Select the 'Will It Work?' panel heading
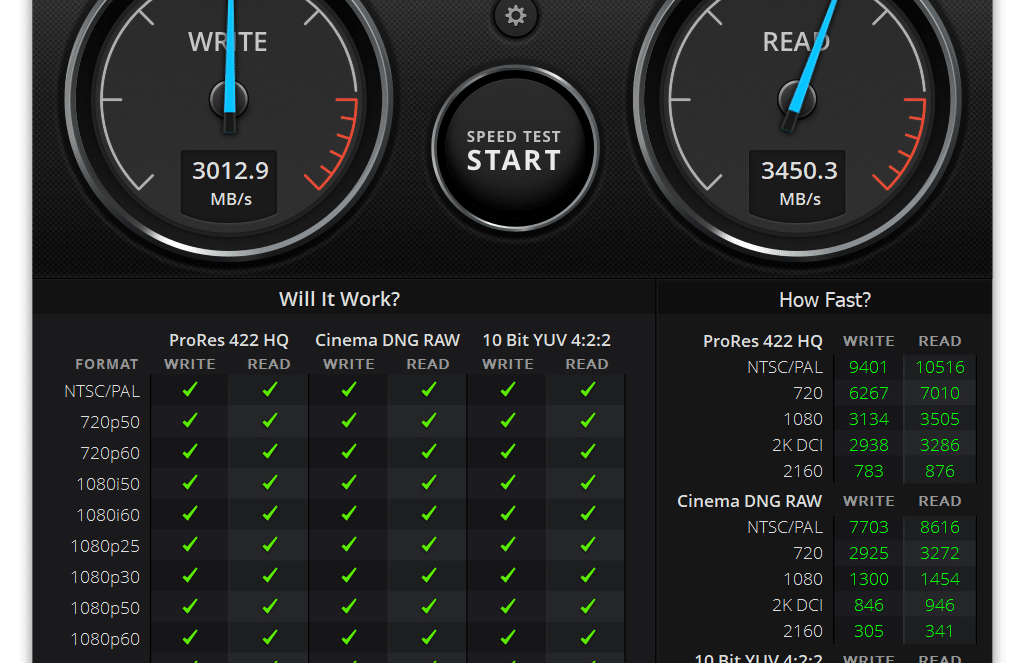 coord(339,299)
